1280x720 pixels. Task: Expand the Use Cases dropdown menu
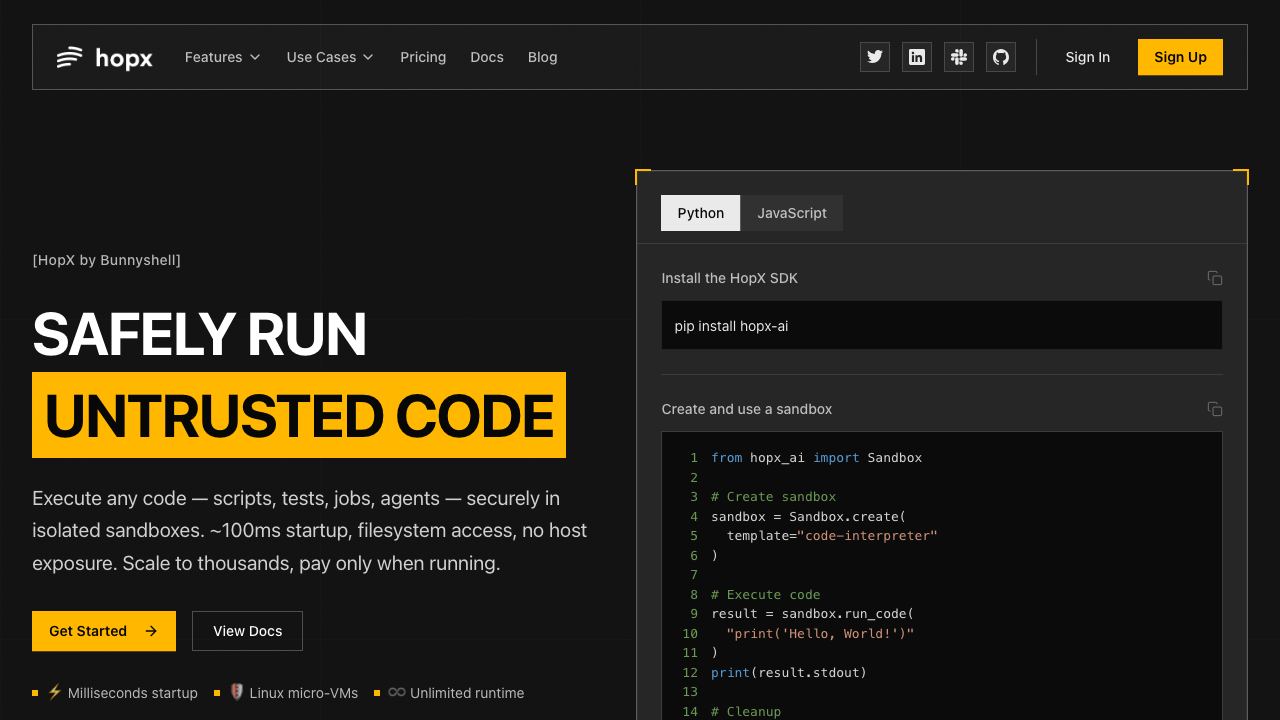(x=330, y=57)
